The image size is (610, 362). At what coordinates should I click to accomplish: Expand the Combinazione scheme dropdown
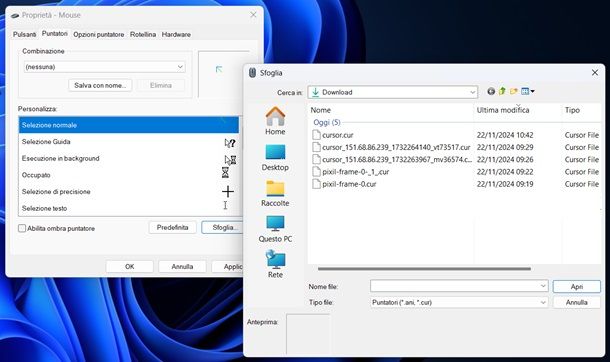tap(104, 67)
